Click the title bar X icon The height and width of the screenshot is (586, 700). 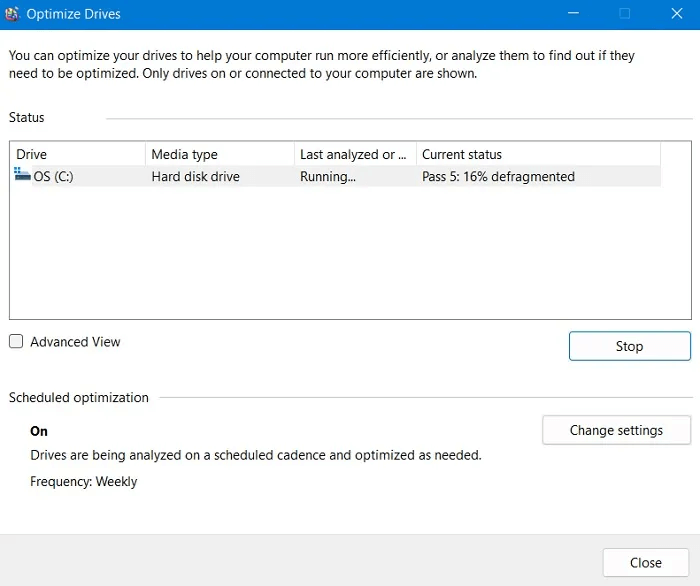point(675,14)
